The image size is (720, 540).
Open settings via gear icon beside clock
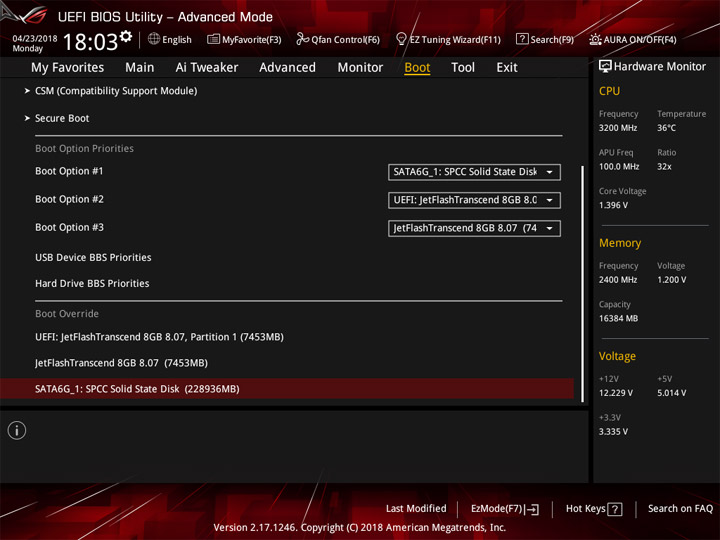click(126, 37)
